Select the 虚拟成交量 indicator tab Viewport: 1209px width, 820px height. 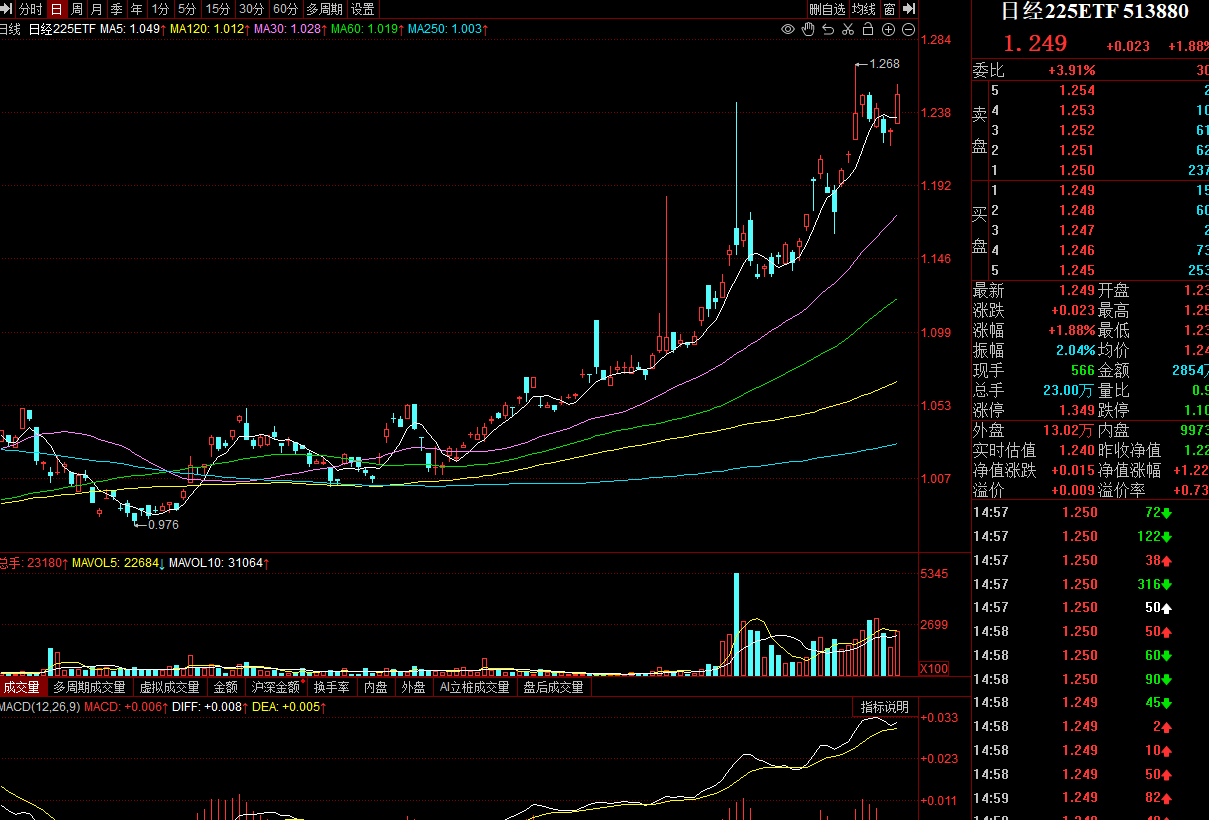click(169, 687)
